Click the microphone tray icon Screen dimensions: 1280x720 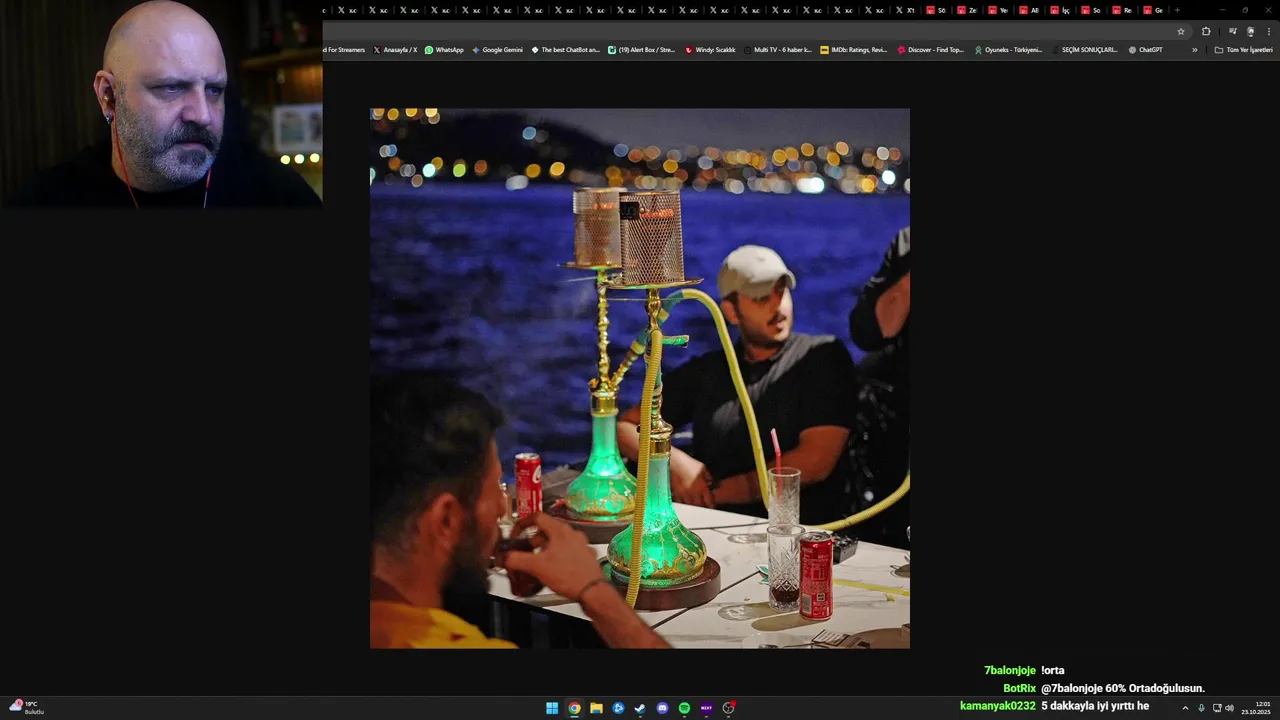pyautogui.click(x=1201, y=708)
